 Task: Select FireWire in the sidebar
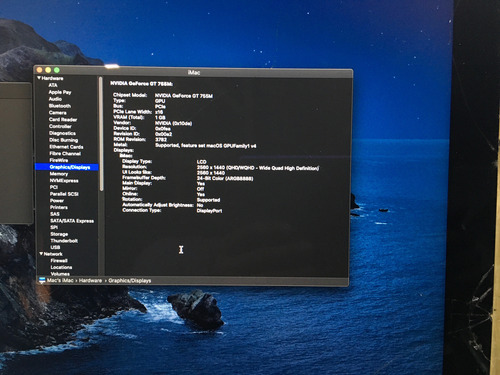(x=59, y=160)
